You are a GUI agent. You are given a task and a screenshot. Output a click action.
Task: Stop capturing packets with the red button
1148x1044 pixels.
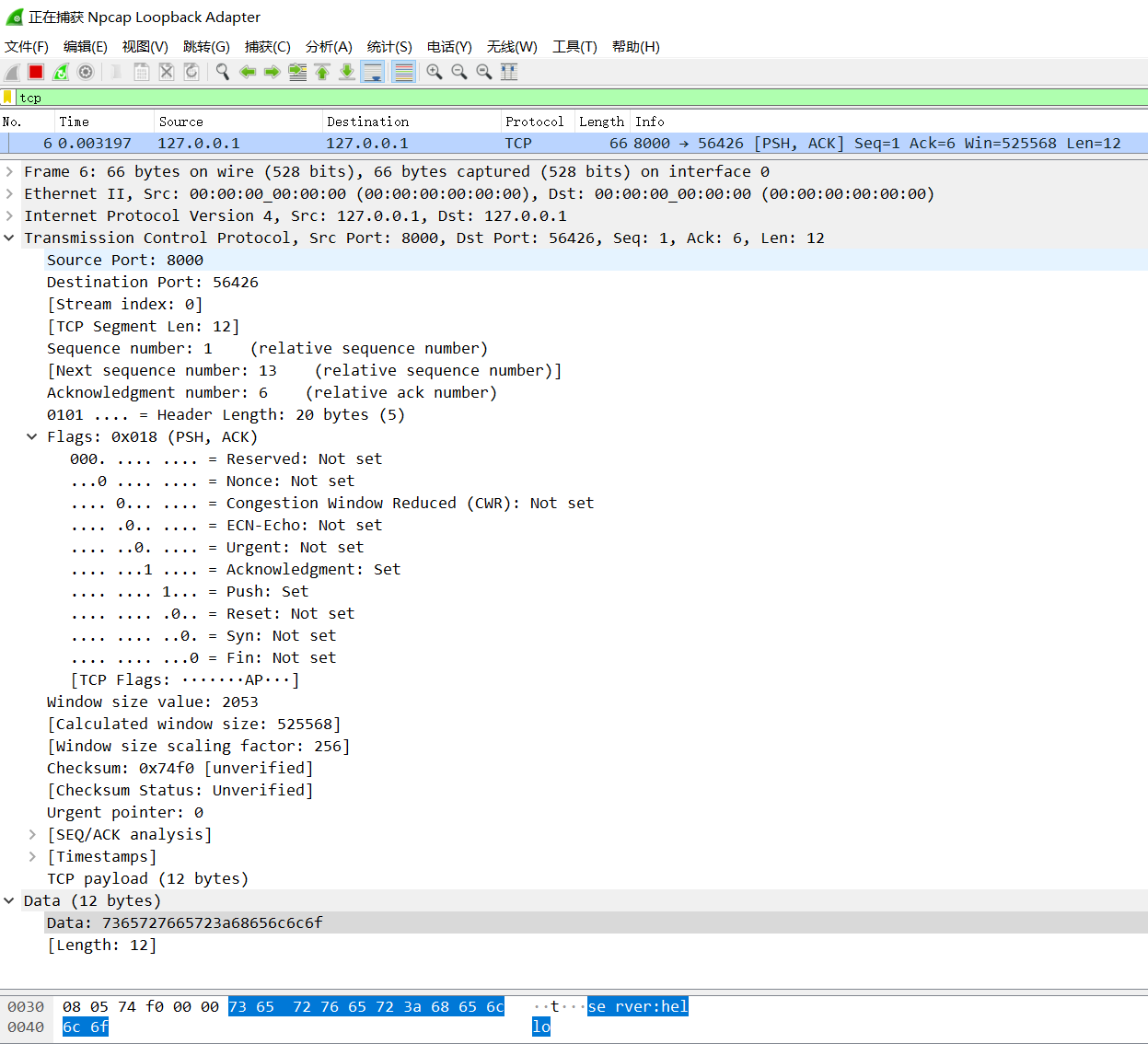click(36, 72)
